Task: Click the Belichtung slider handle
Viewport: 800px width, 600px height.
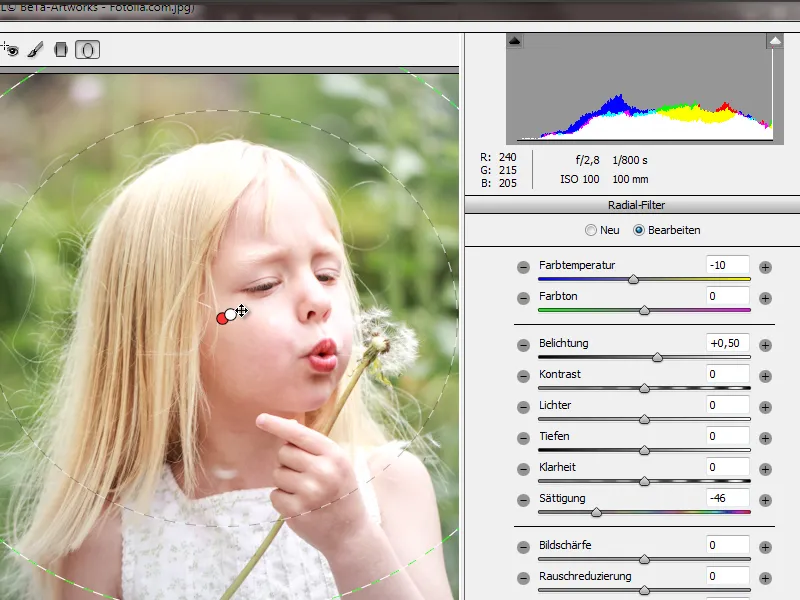Action: click(658, 357)
